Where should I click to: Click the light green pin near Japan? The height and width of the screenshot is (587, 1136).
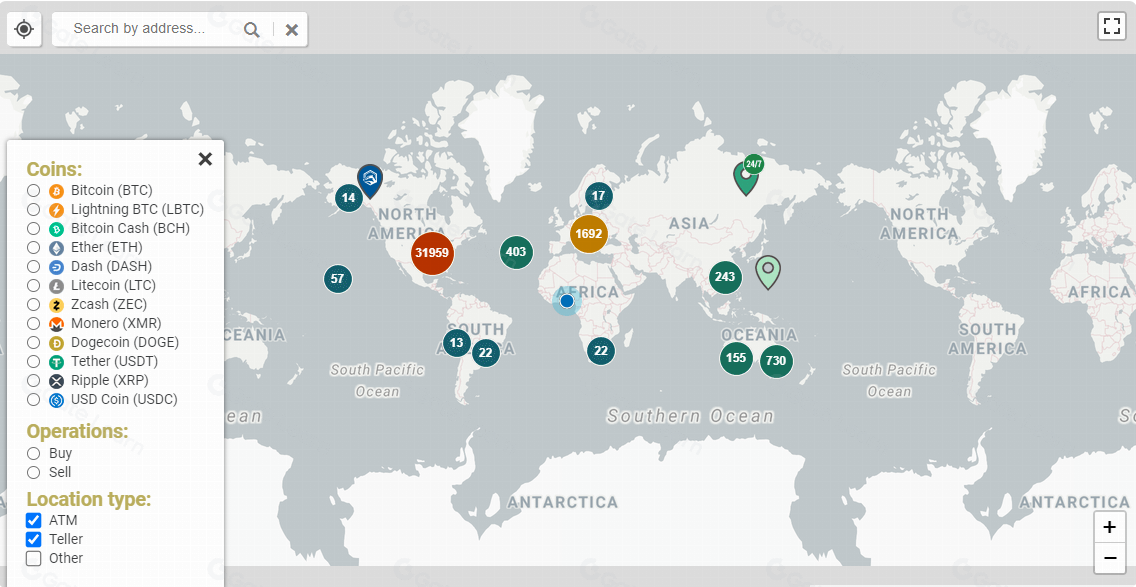[768, 270]
